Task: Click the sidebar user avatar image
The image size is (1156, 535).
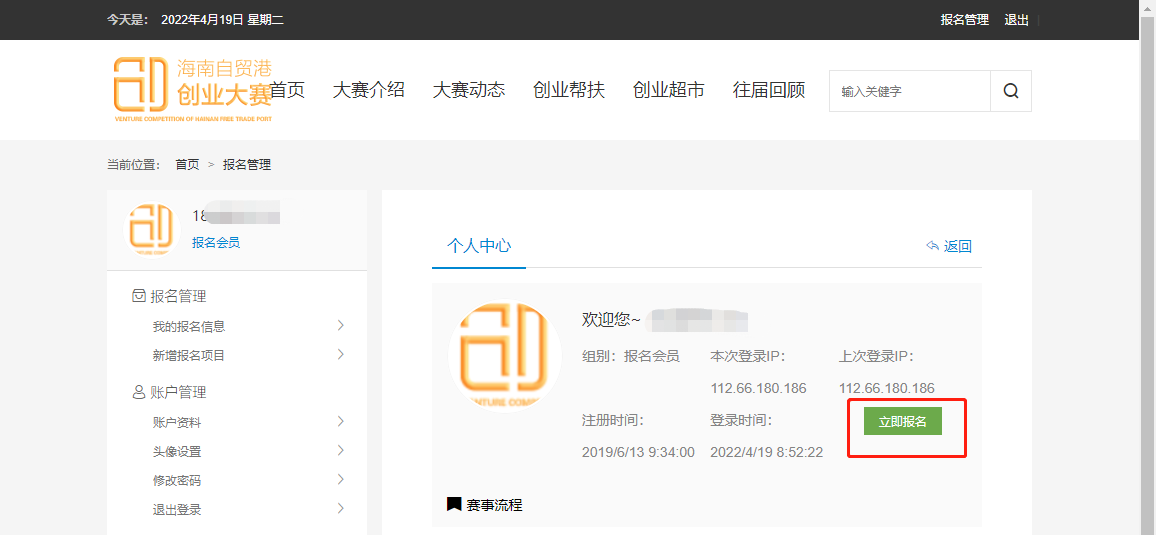Action: tap(149, 229)
